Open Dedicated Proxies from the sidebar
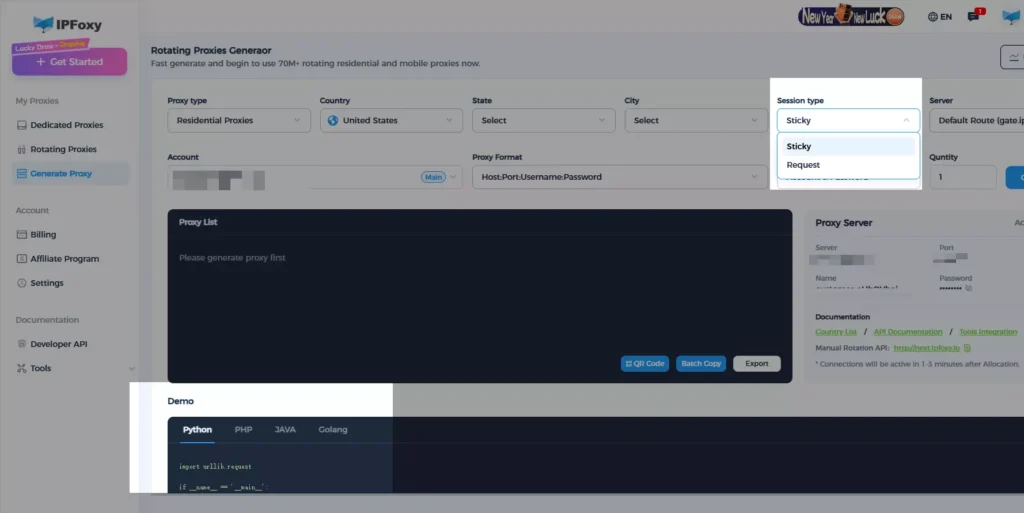1024x513 pixels. click(x=66, y=125)
